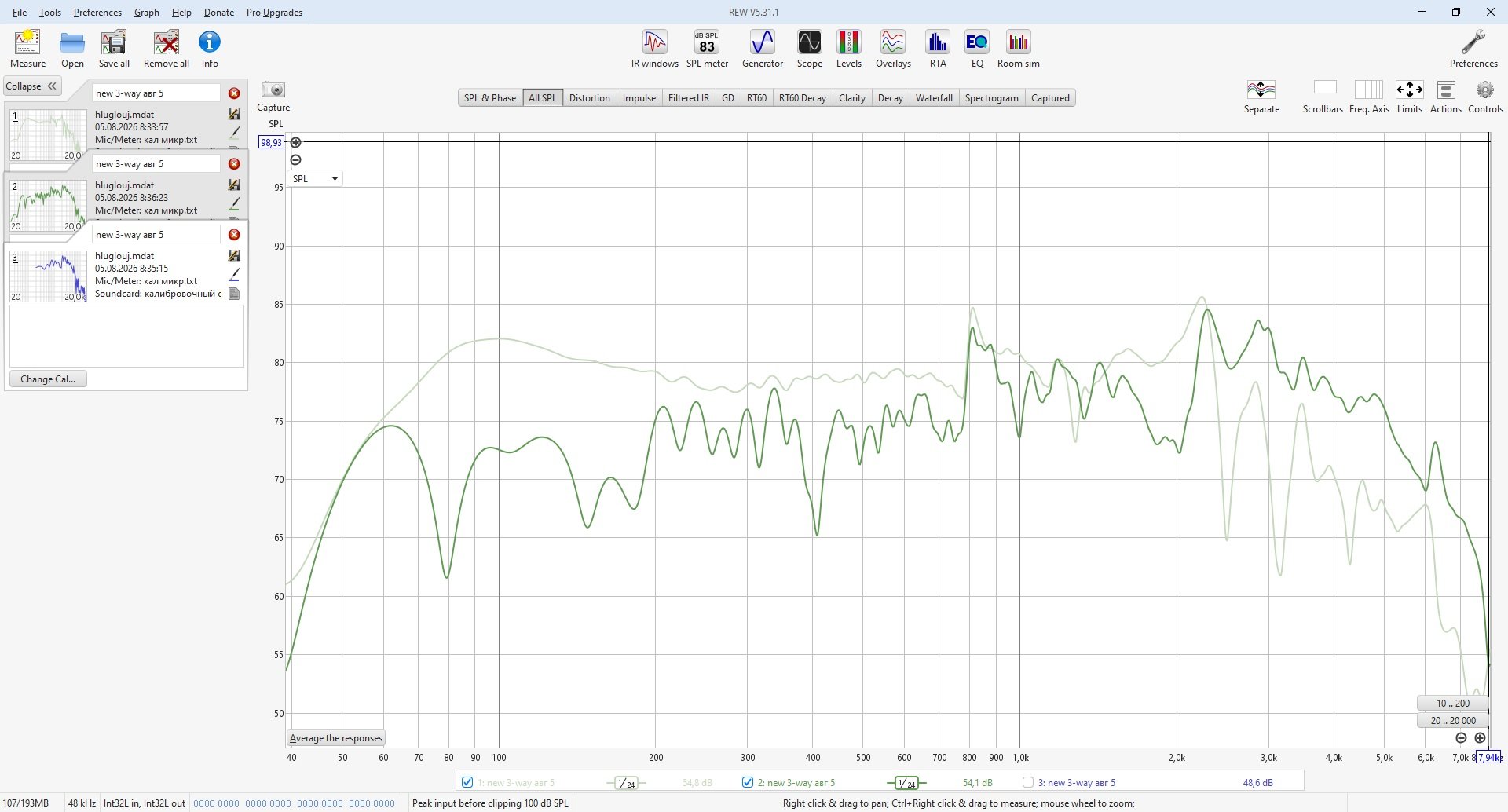Select the measurement 3 thumbnail
The height and width of the screenshot is (812, 1508).
coord(48,276)
